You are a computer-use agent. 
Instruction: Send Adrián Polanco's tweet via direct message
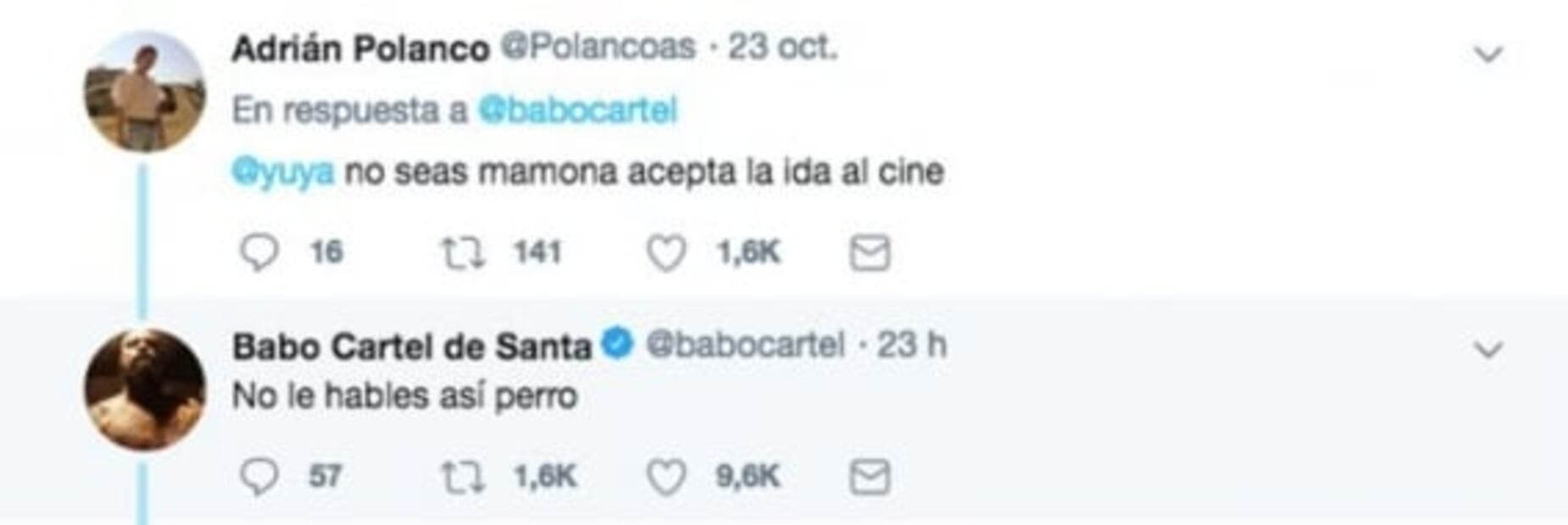coord(870,253)
